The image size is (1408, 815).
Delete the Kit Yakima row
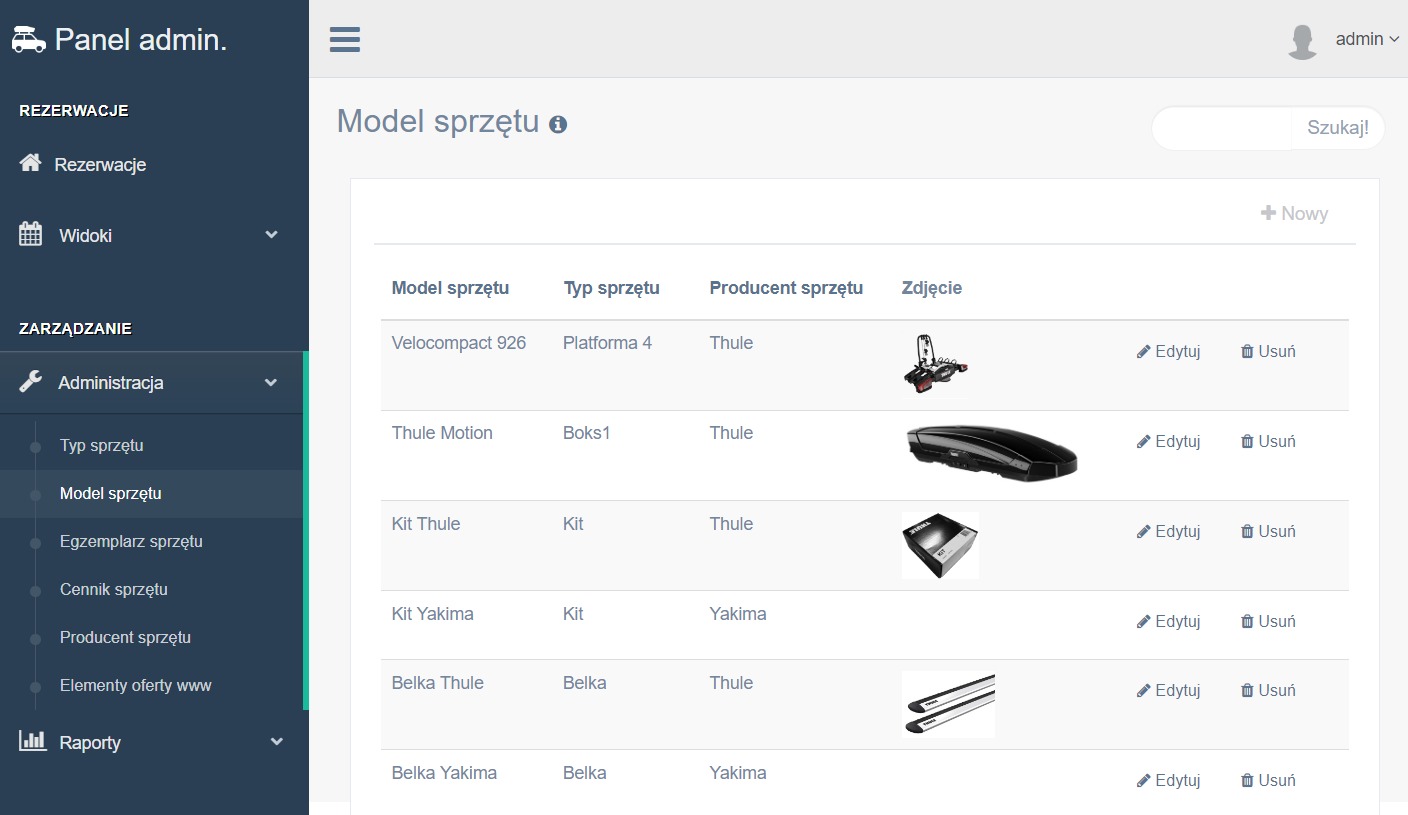pyautogui.click(x=1268, y=621)
